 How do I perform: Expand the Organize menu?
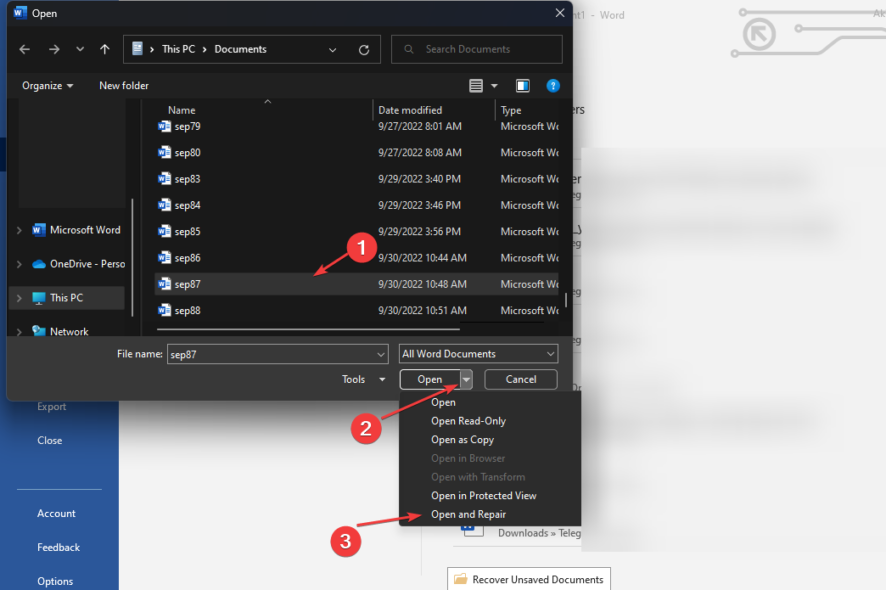[46, 86]
